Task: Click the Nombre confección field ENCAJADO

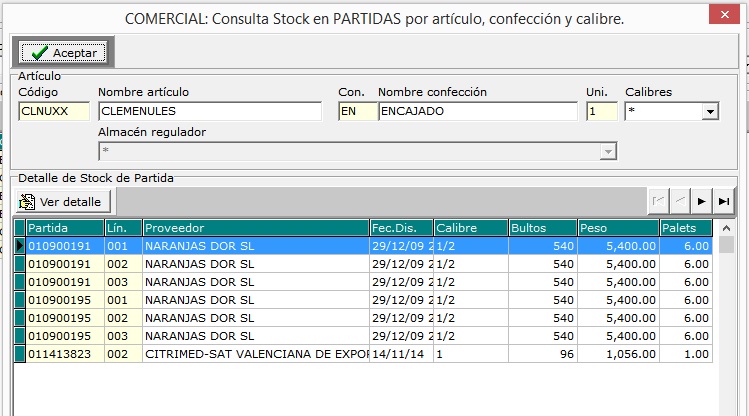Action: [x=476, y=112]
